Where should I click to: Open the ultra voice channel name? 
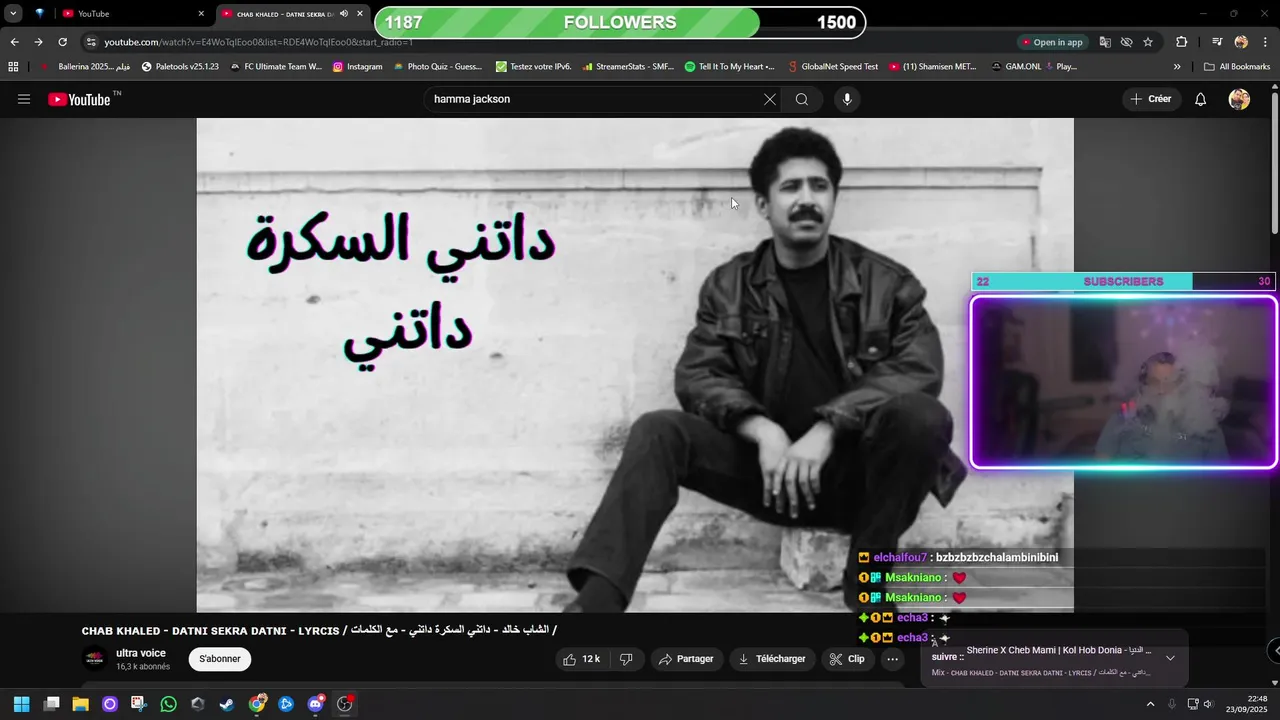pos(141,653)
